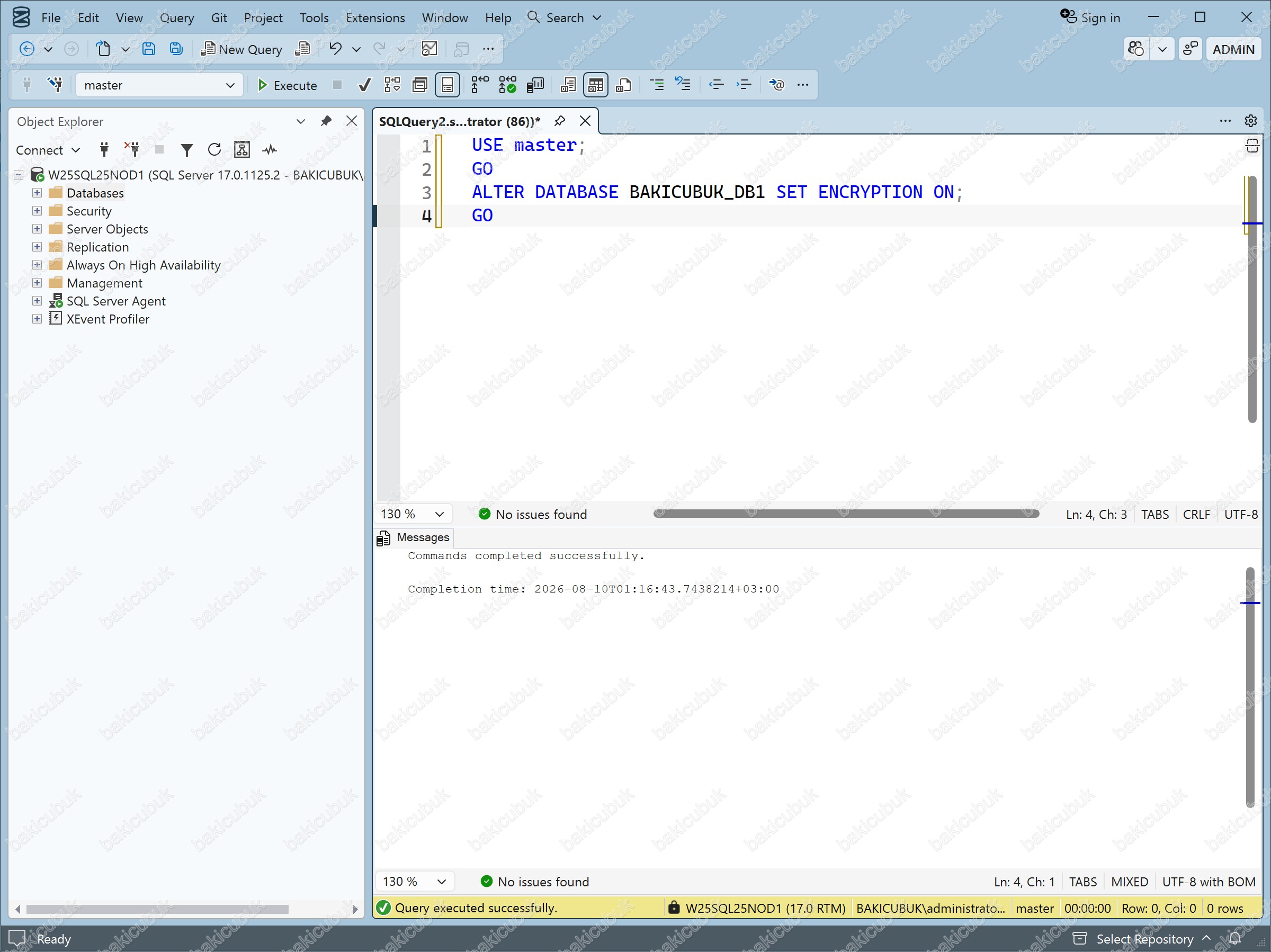This screenshot has height=952, width=1271.
Task: Click the Database Engine Query icon
Action: (302, 49)
